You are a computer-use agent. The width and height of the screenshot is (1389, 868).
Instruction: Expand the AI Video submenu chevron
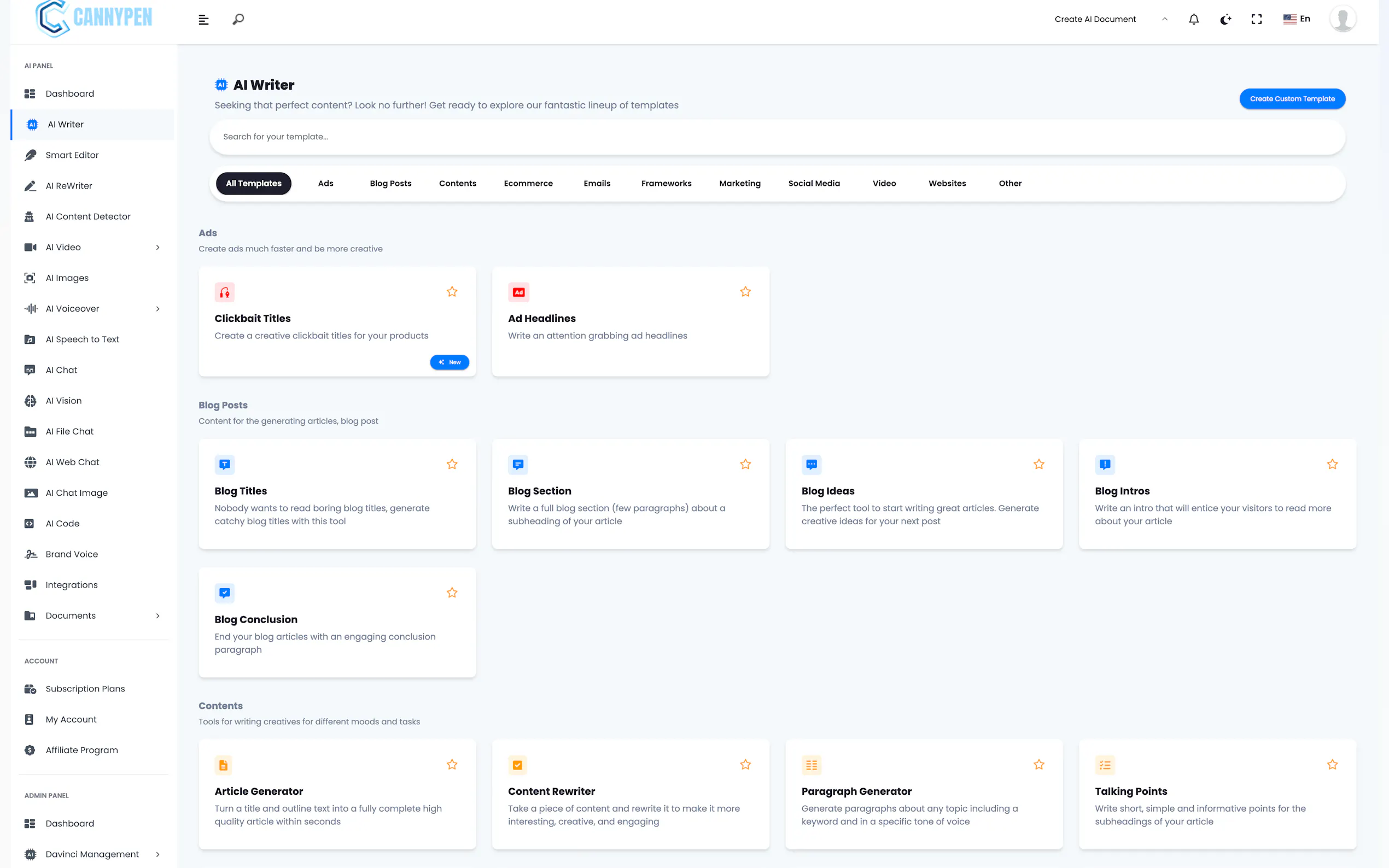pos(157,248)
